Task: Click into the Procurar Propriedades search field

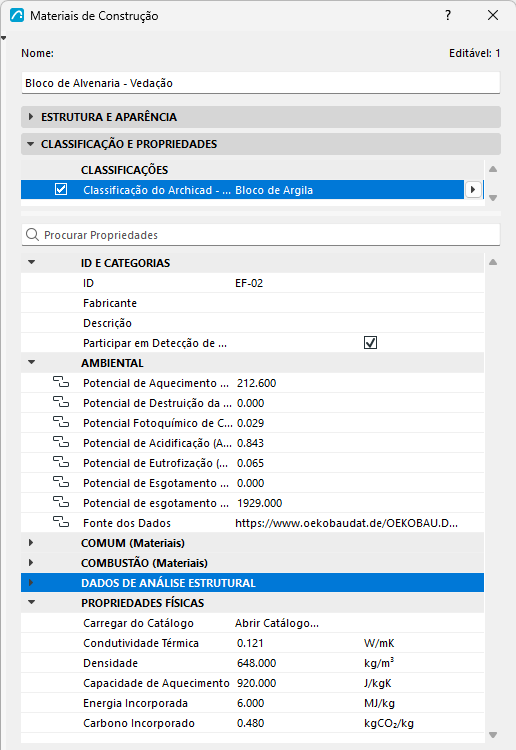Action: [x=261, y=235]
